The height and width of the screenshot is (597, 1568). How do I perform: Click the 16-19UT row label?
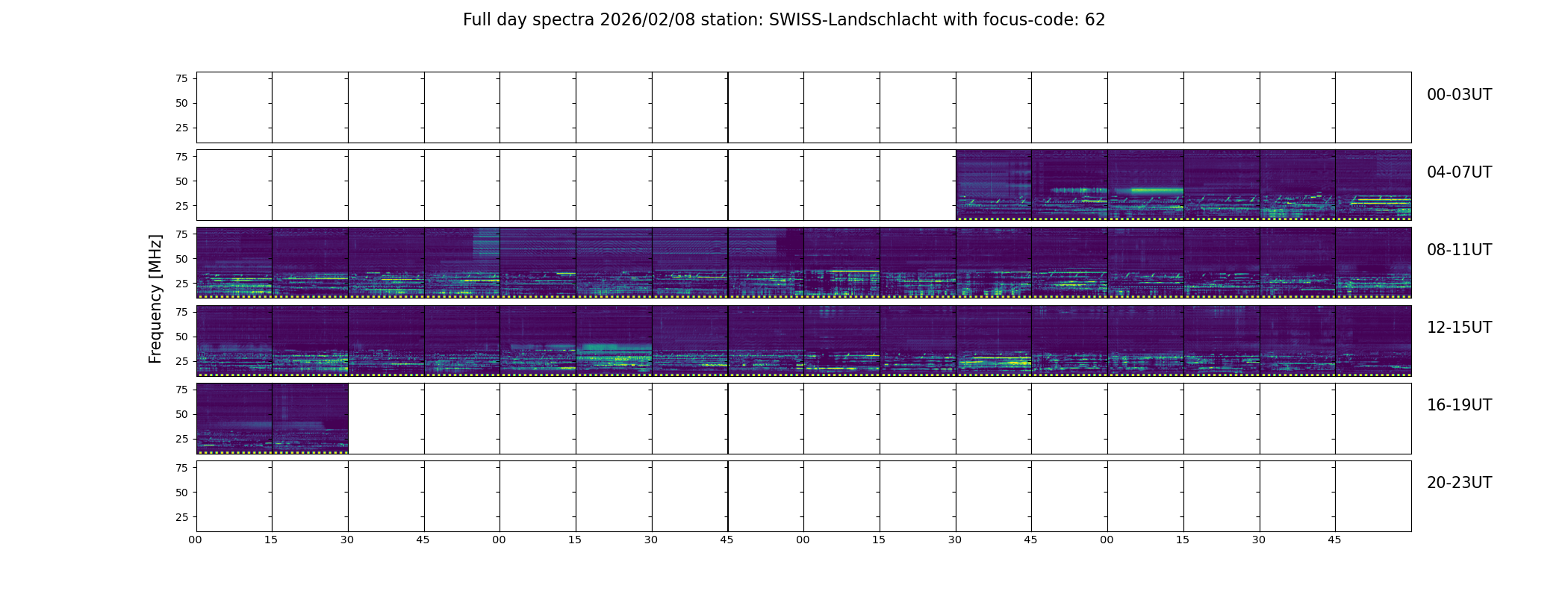click(x=1459, y=405)
